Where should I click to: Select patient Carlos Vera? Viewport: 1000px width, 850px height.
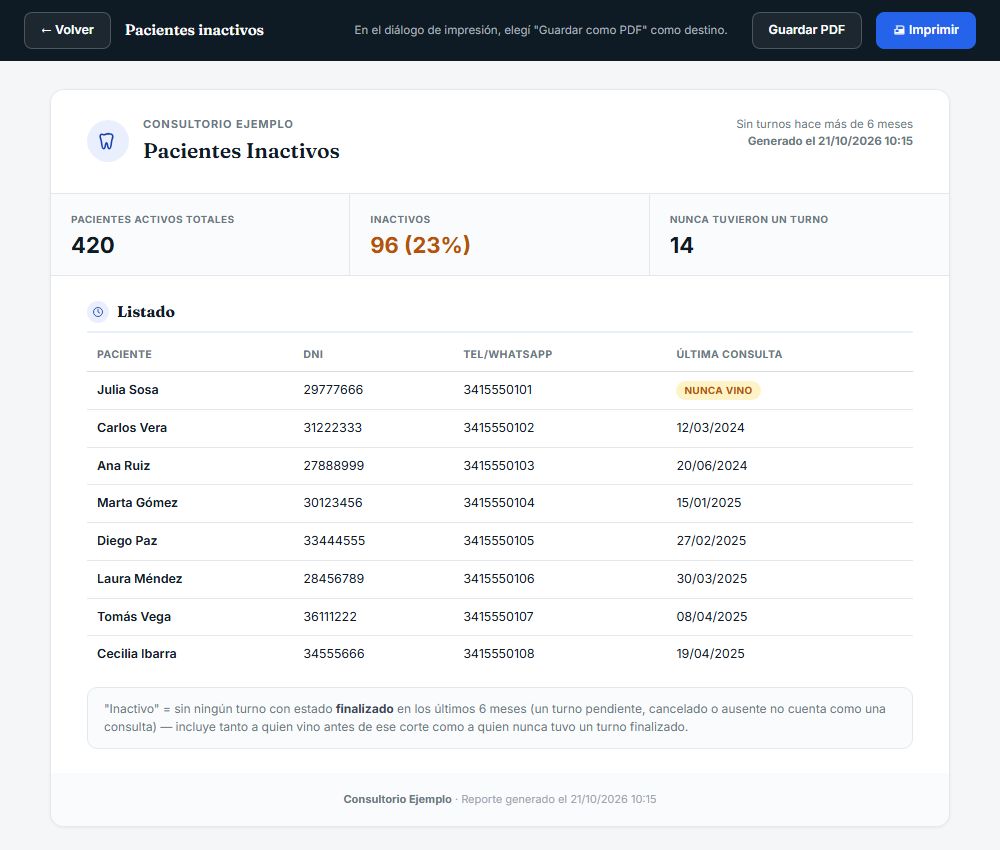coord(132,428)
